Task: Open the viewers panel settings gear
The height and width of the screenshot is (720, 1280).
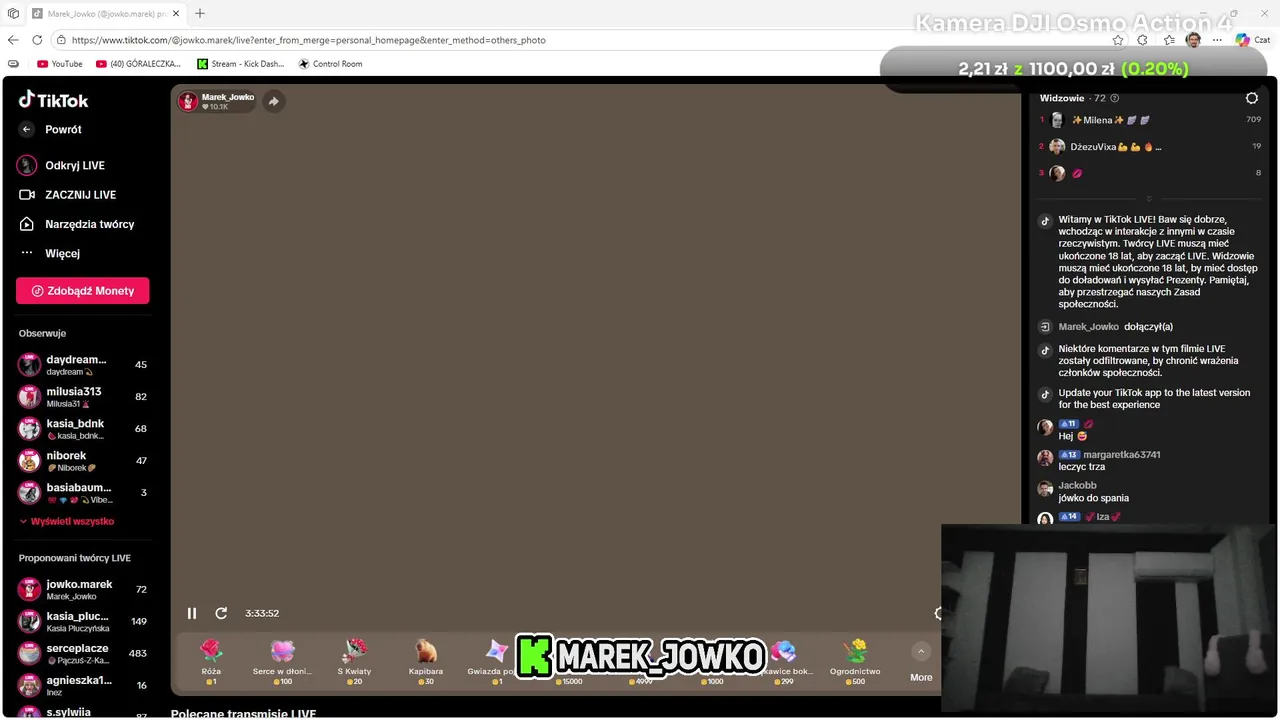Action: (x=1252, y=98)
